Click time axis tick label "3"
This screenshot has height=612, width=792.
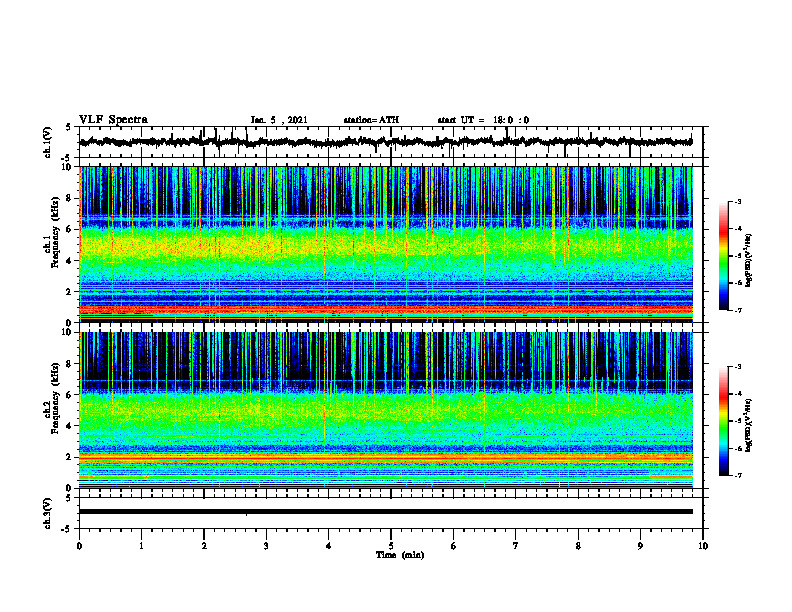pos(266,546)
